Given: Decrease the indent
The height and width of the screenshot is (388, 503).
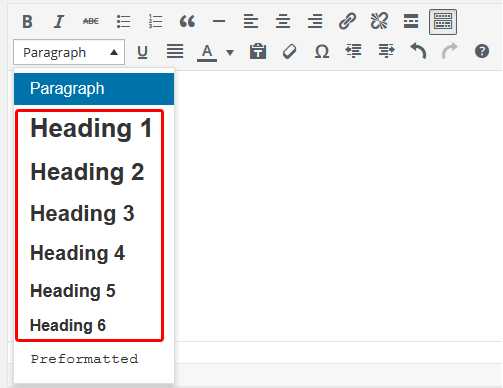Looking at the screenshot, I should click(x=353, y=51).
